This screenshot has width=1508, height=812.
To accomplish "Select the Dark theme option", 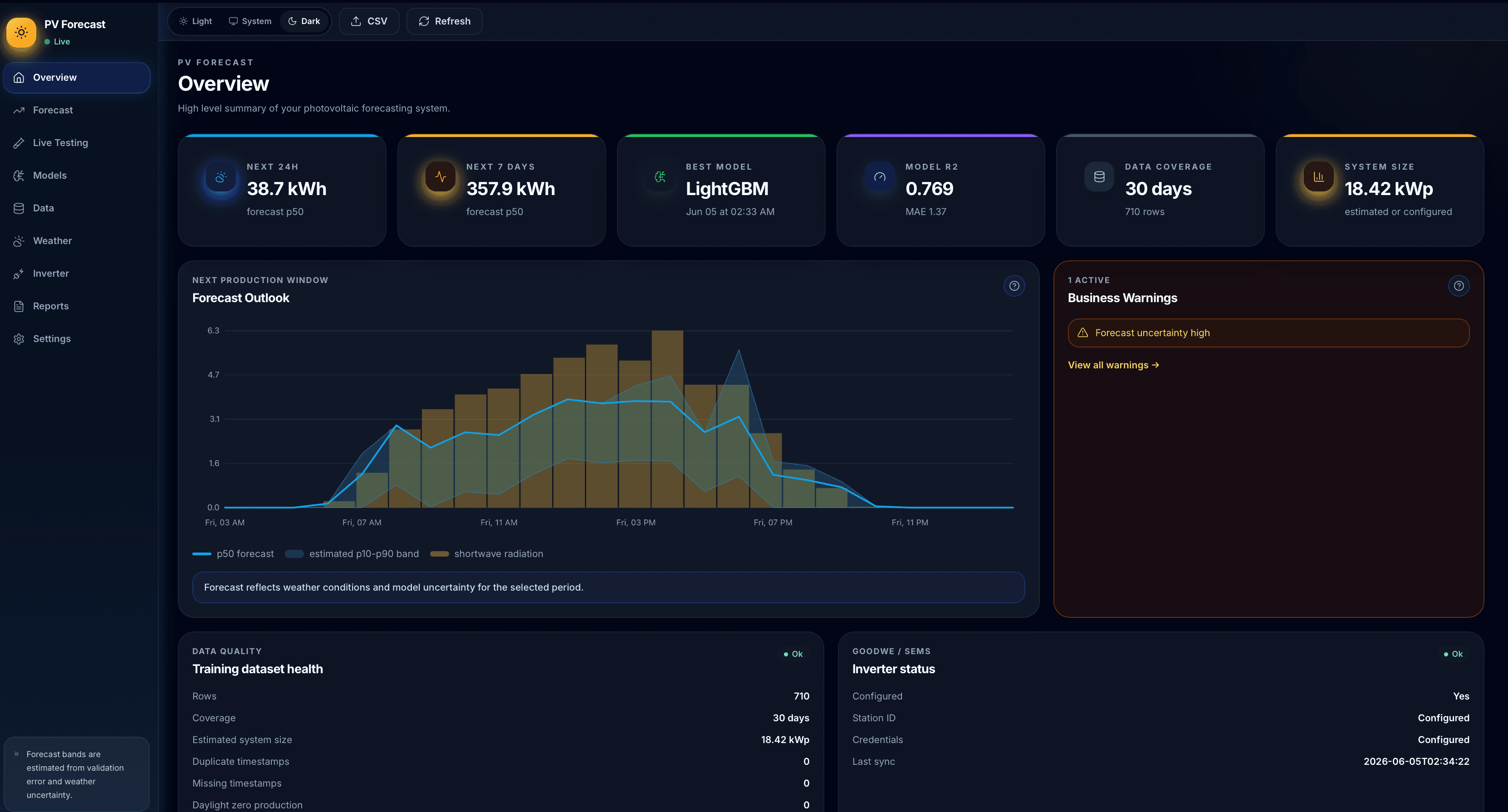I will tap(304, 21).
